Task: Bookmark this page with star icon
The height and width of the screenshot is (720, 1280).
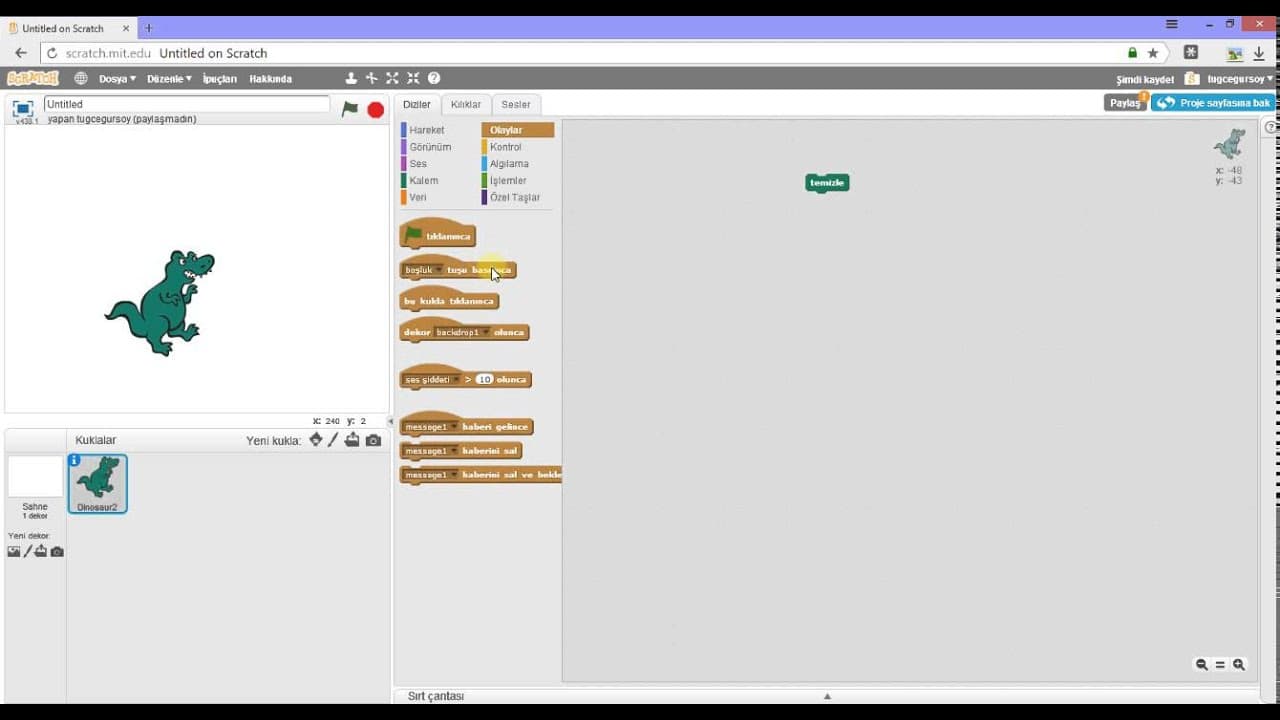Action: [x=1152, y=53]
